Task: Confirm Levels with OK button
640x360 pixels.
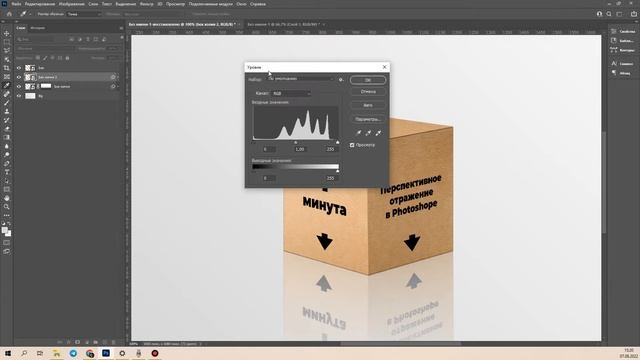Action: coord(368,80)
